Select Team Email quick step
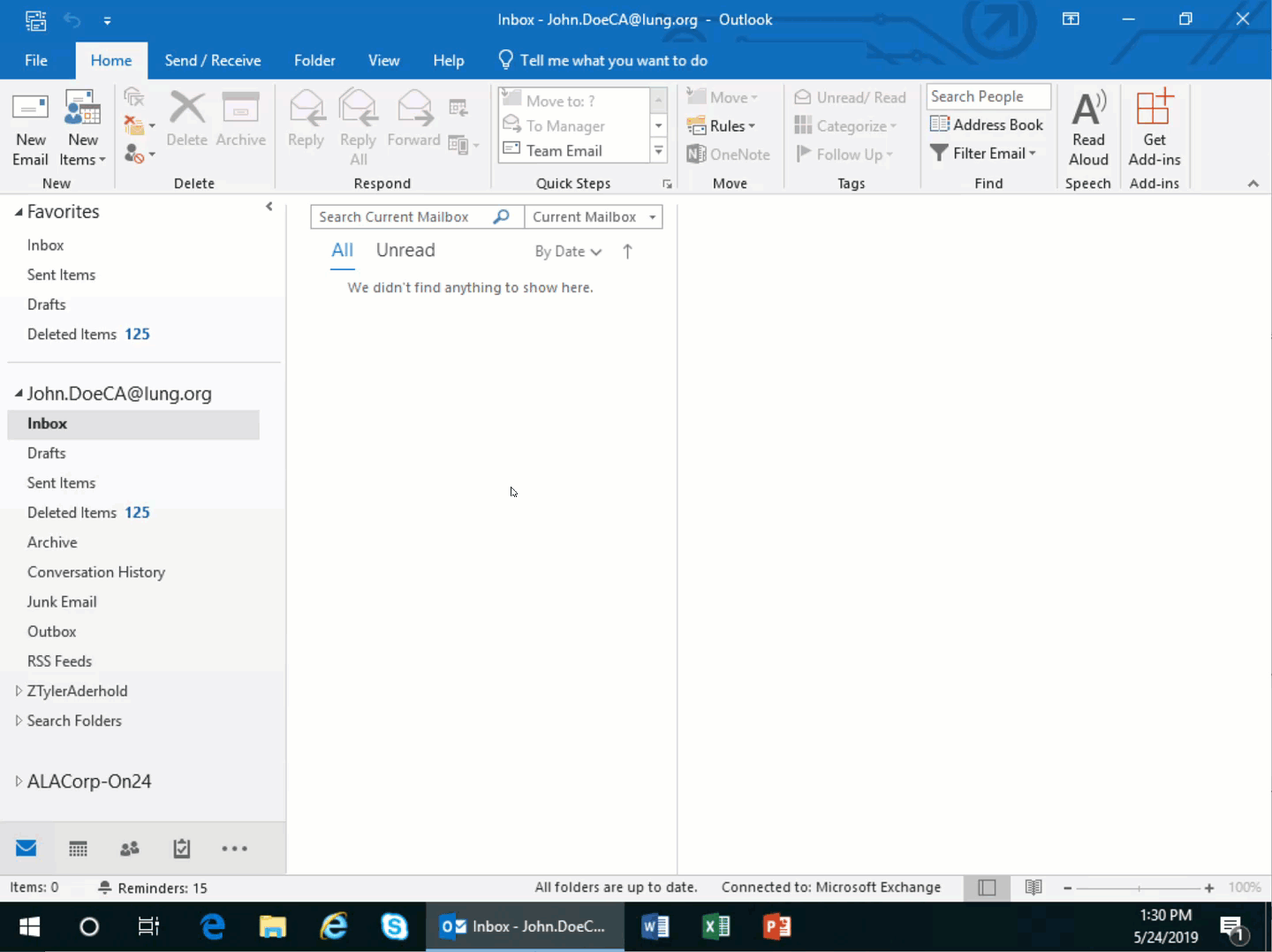Image resolution: width=1272 pixels, height=952 pixels. [574, 151]
